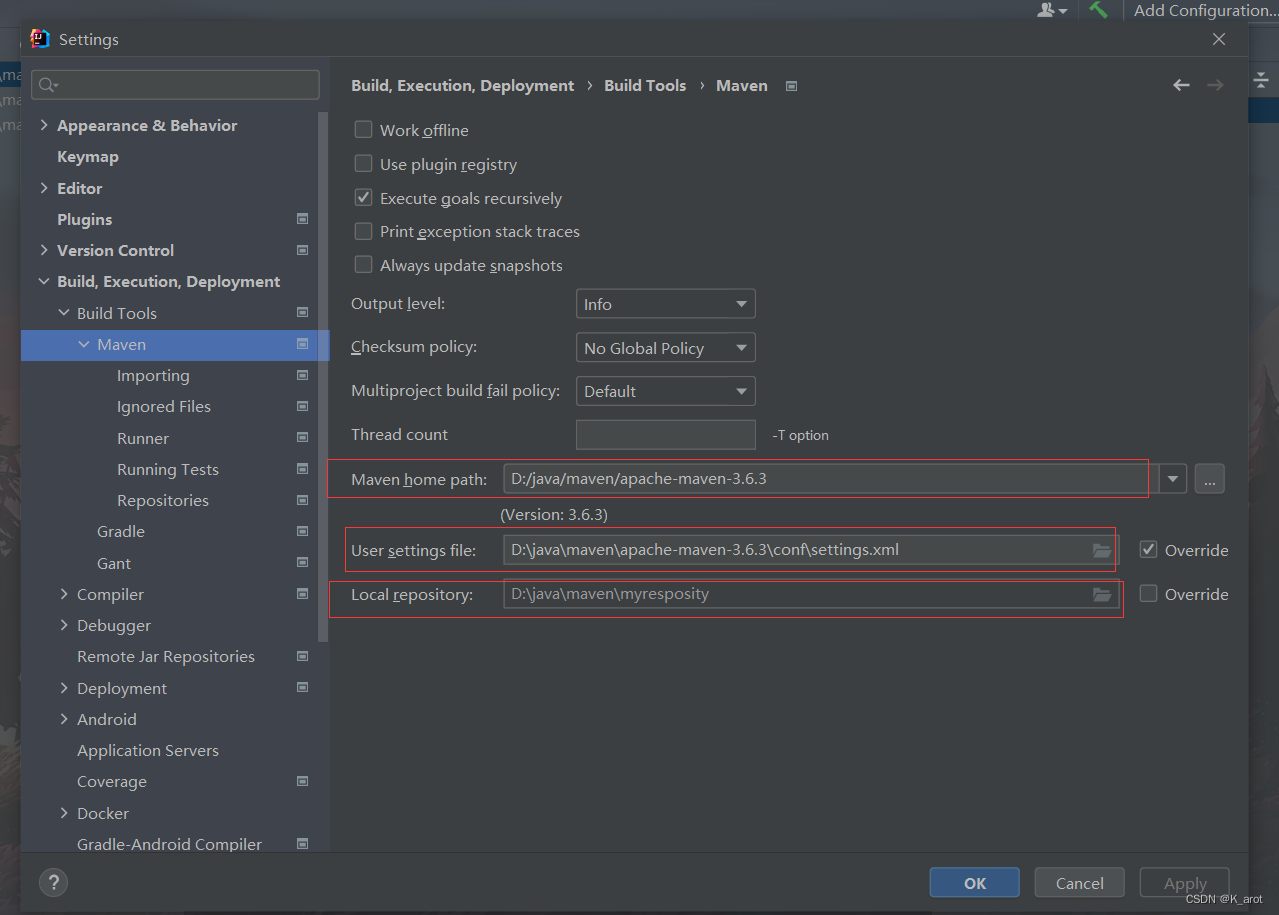Click the project icon beside Gant

(x=303, y=563)
